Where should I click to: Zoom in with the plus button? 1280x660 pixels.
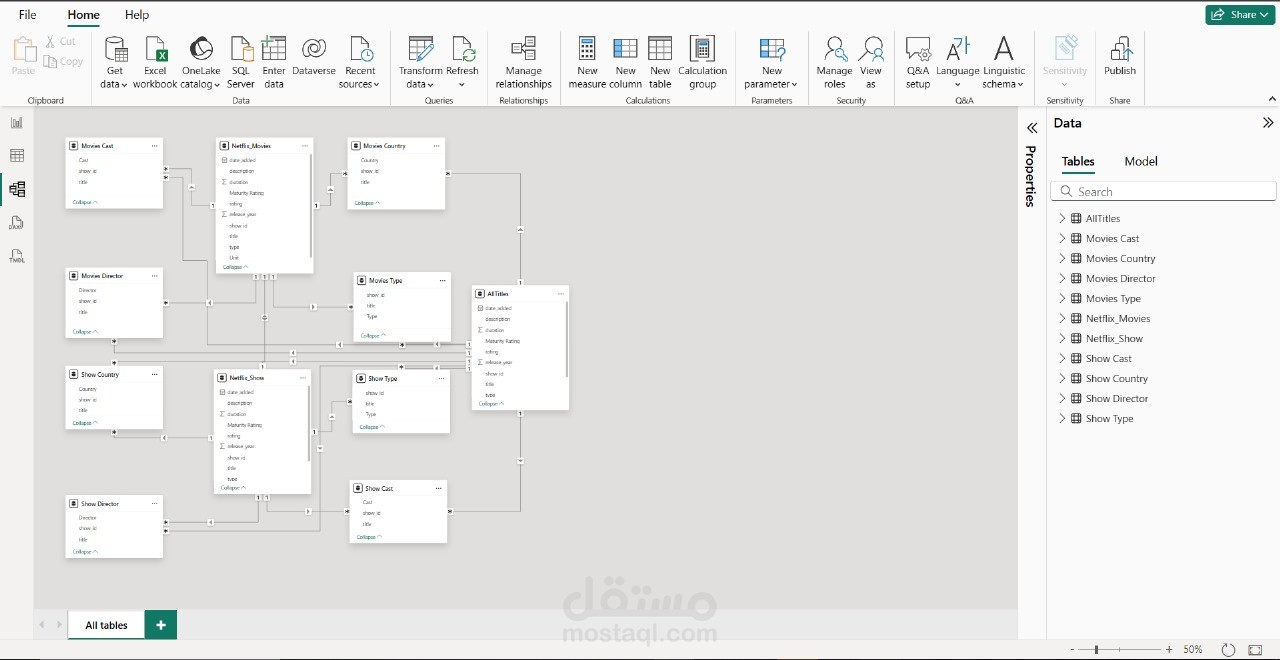(x=1169, y=650)
